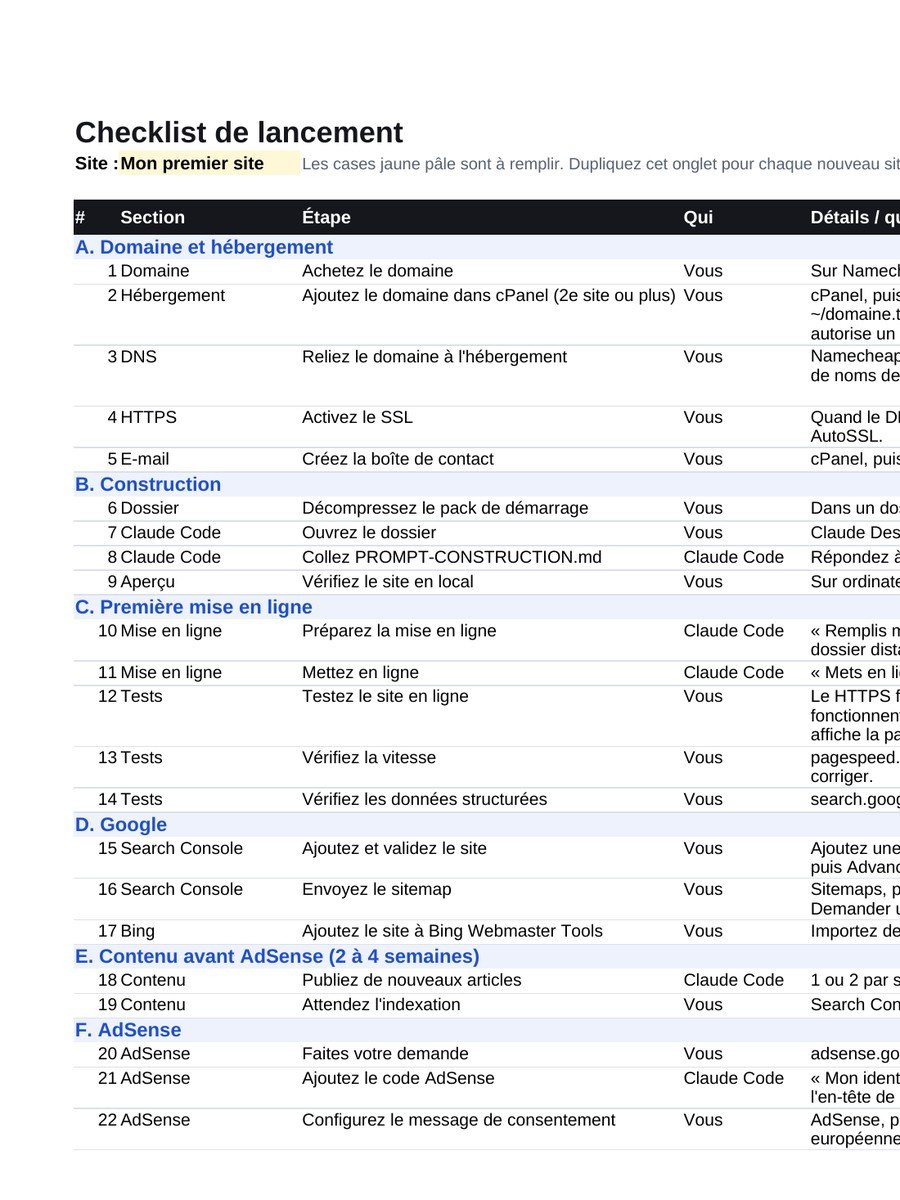This screenshot has height=1200, width=900.
Task: Click 'Configurez le message de consentement' cell
Action: (459, 1120)
